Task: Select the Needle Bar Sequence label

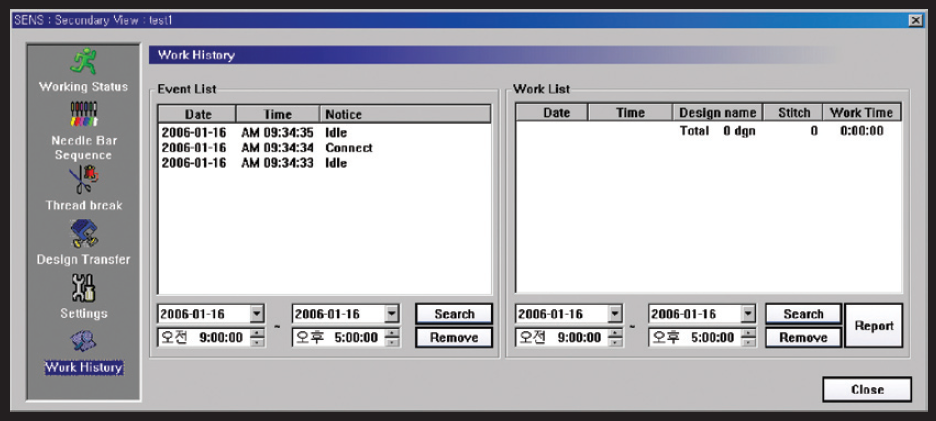Action: coord(84,148)
